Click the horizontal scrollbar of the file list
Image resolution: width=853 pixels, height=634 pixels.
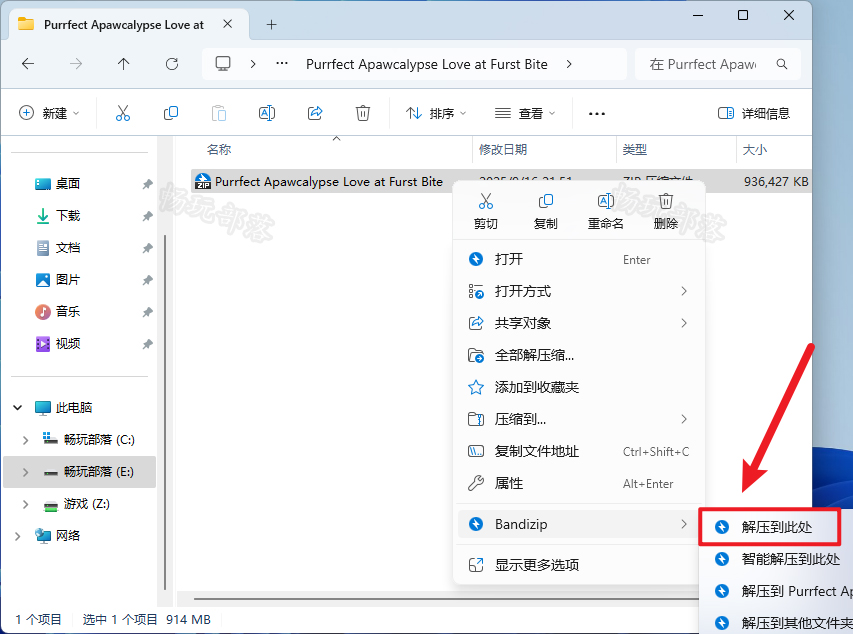446,599
